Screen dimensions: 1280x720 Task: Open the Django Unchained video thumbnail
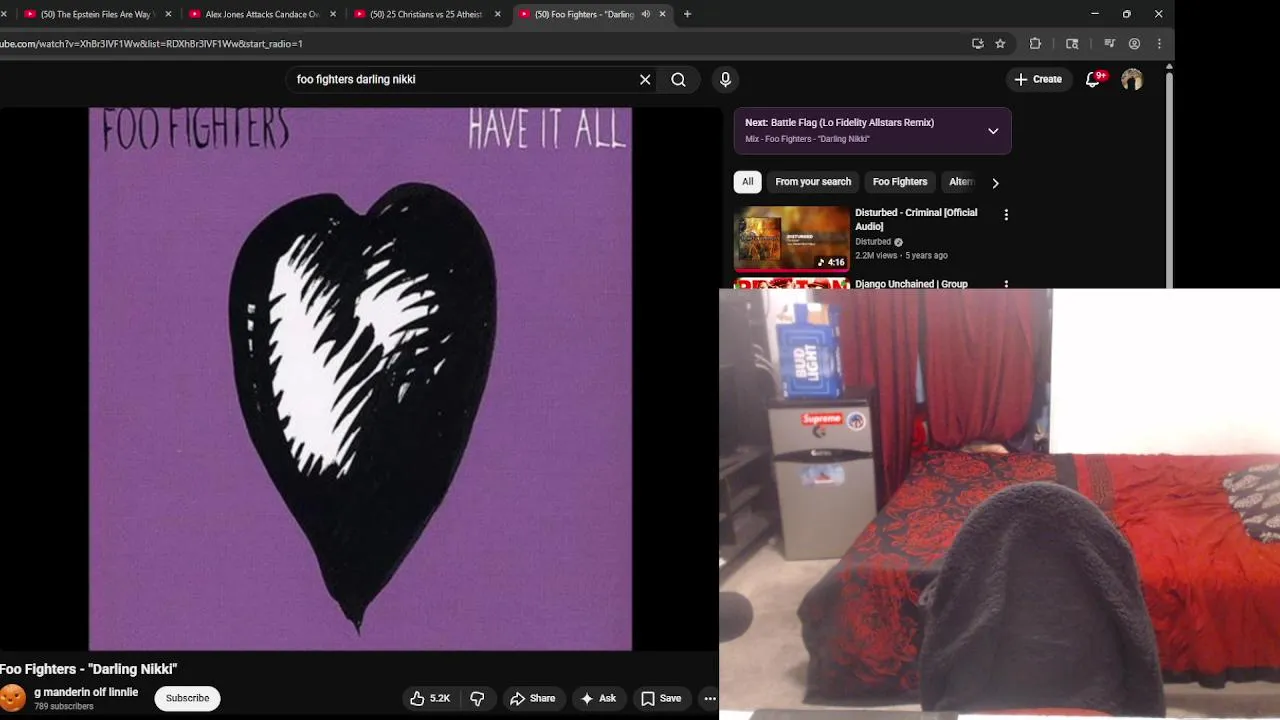click(x=792, y=284)
